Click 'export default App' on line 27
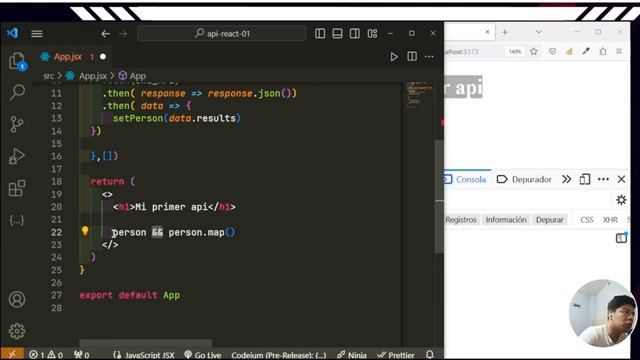The height and width of the screenshot is (360, 640). coord(129,295)
